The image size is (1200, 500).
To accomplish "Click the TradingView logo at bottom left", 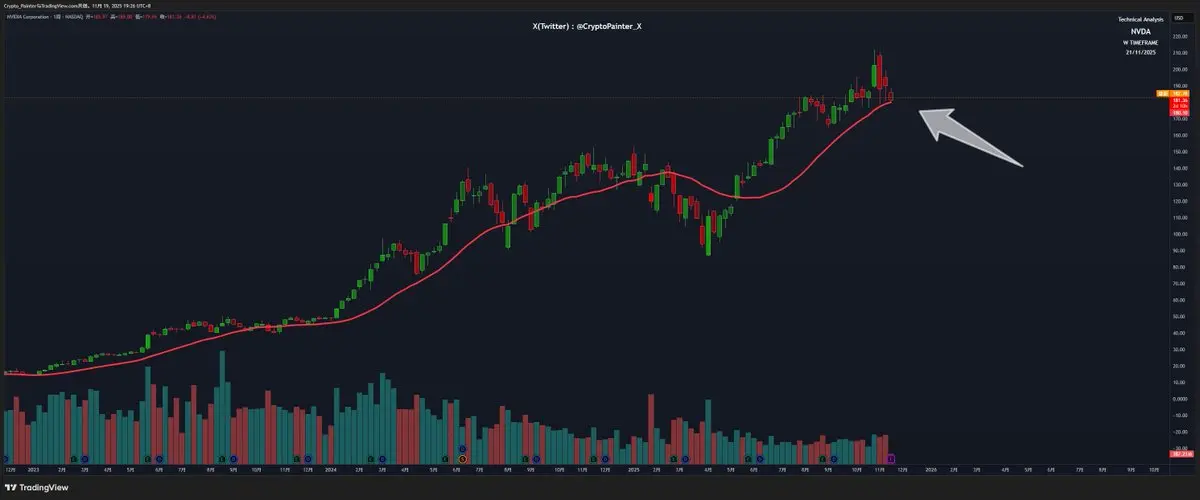I will pyautogui.click(x=37, y=487).
